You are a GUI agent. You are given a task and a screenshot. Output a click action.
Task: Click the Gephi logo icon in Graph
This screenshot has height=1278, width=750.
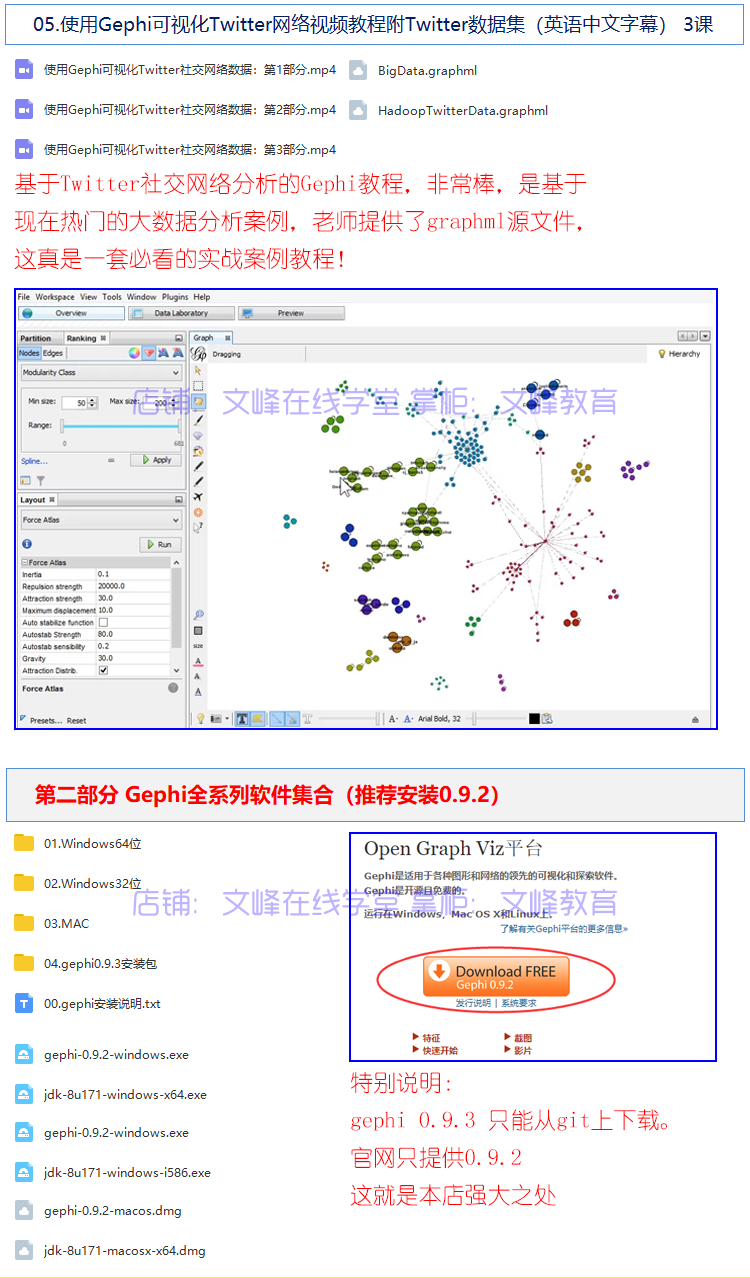198,352
